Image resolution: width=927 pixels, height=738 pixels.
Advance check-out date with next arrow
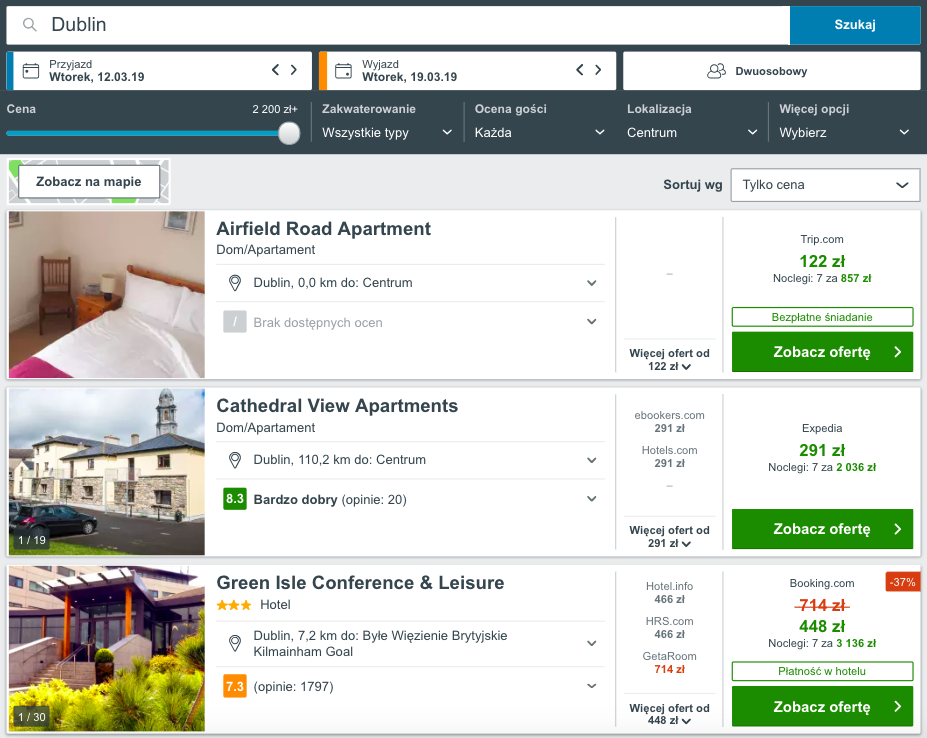coord(598,70)
